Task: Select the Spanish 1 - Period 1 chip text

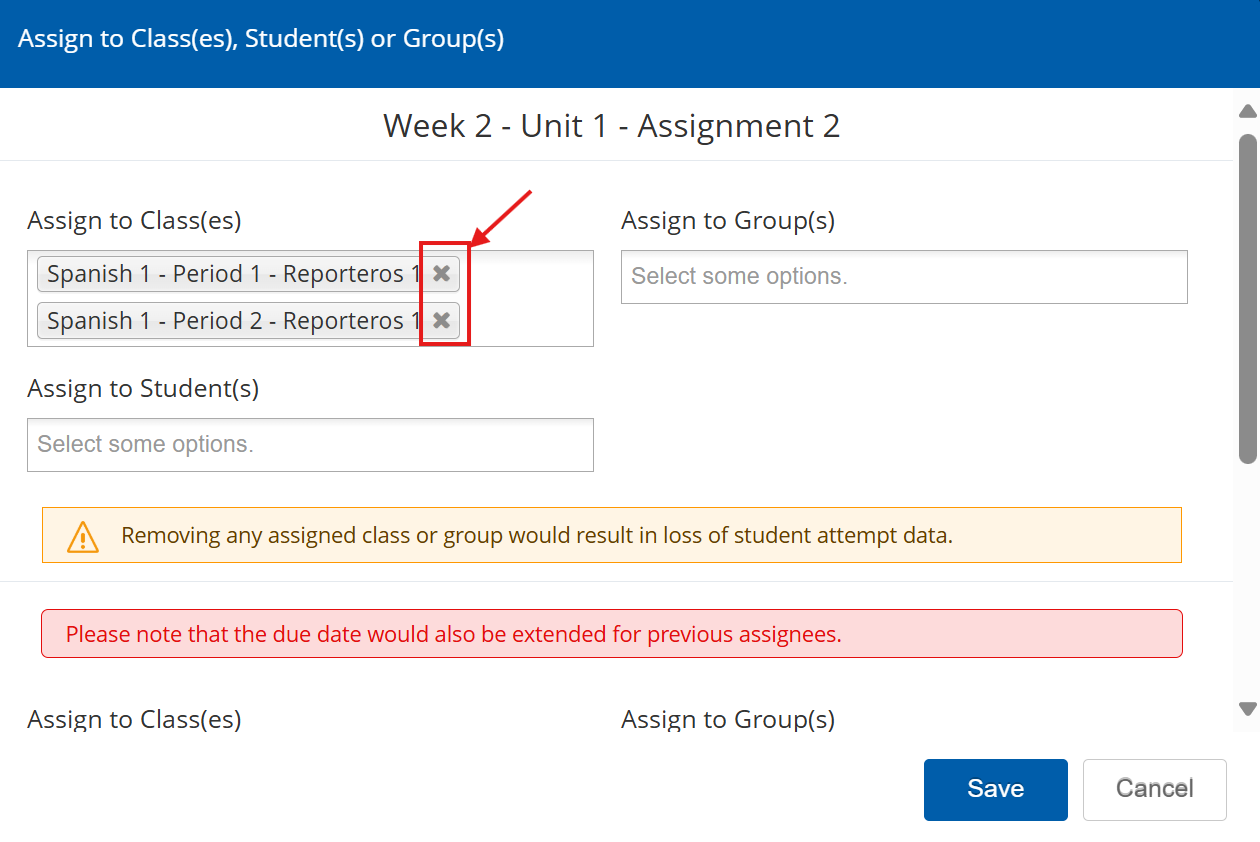Action: (x=233, y=274)
